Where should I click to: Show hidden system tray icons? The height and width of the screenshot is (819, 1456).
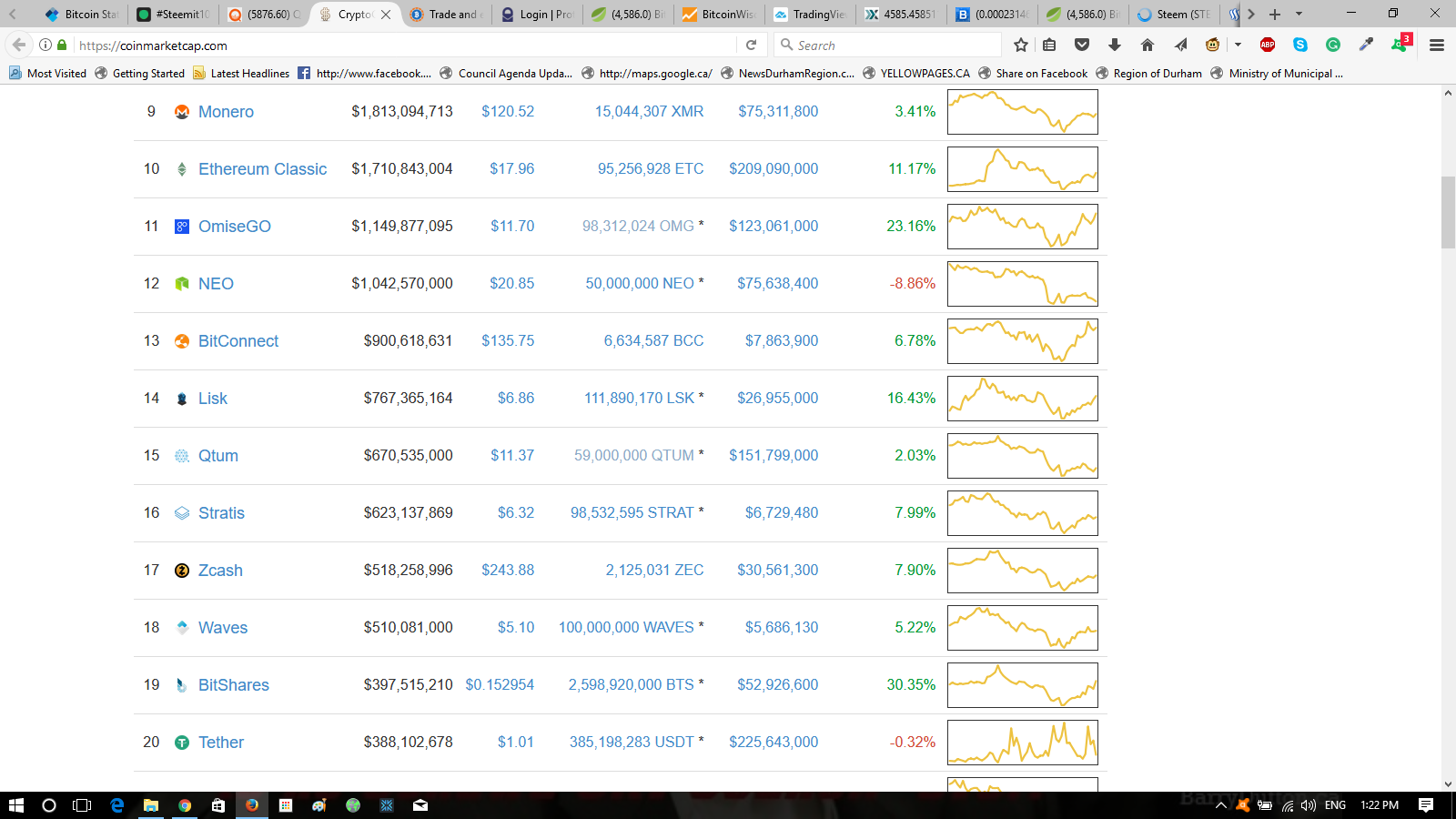tap(1221, 805)
